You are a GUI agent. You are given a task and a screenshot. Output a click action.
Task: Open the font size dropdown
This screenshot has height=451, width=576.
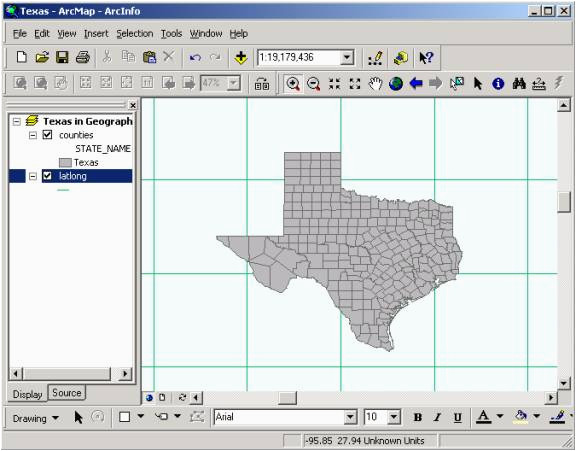point(394,417)
